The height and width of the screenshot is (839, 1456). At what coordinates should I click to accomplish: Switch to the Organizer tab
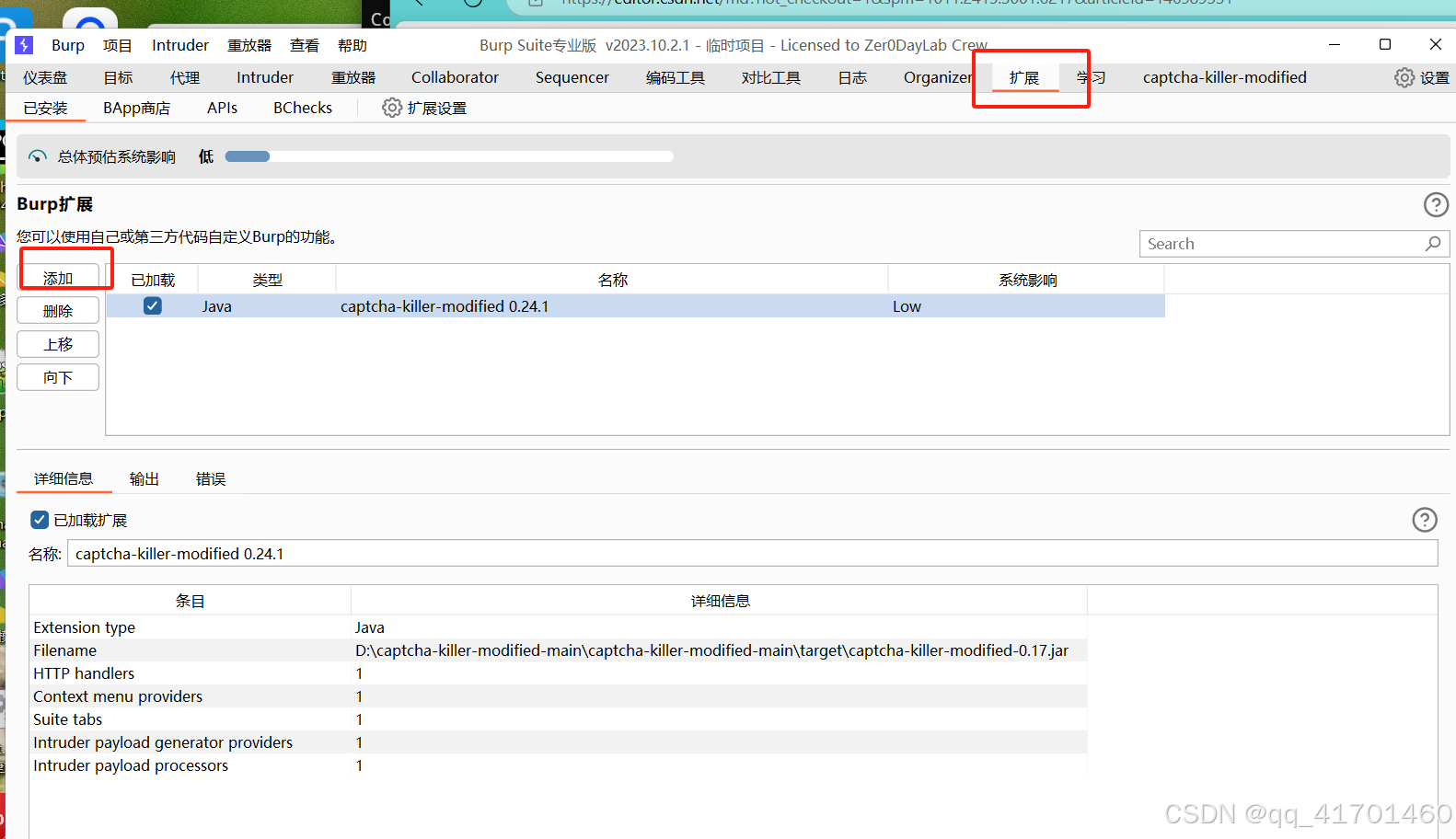click(938, 77)
